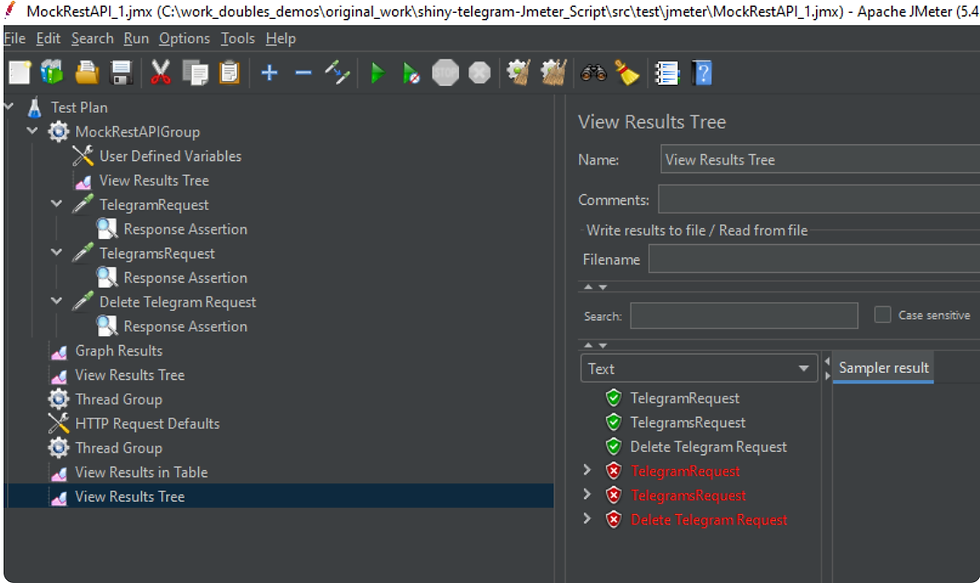Select the passed green TelegramRequest result
This screenshot has width=980, height=583.
click(x=684, y=398)
